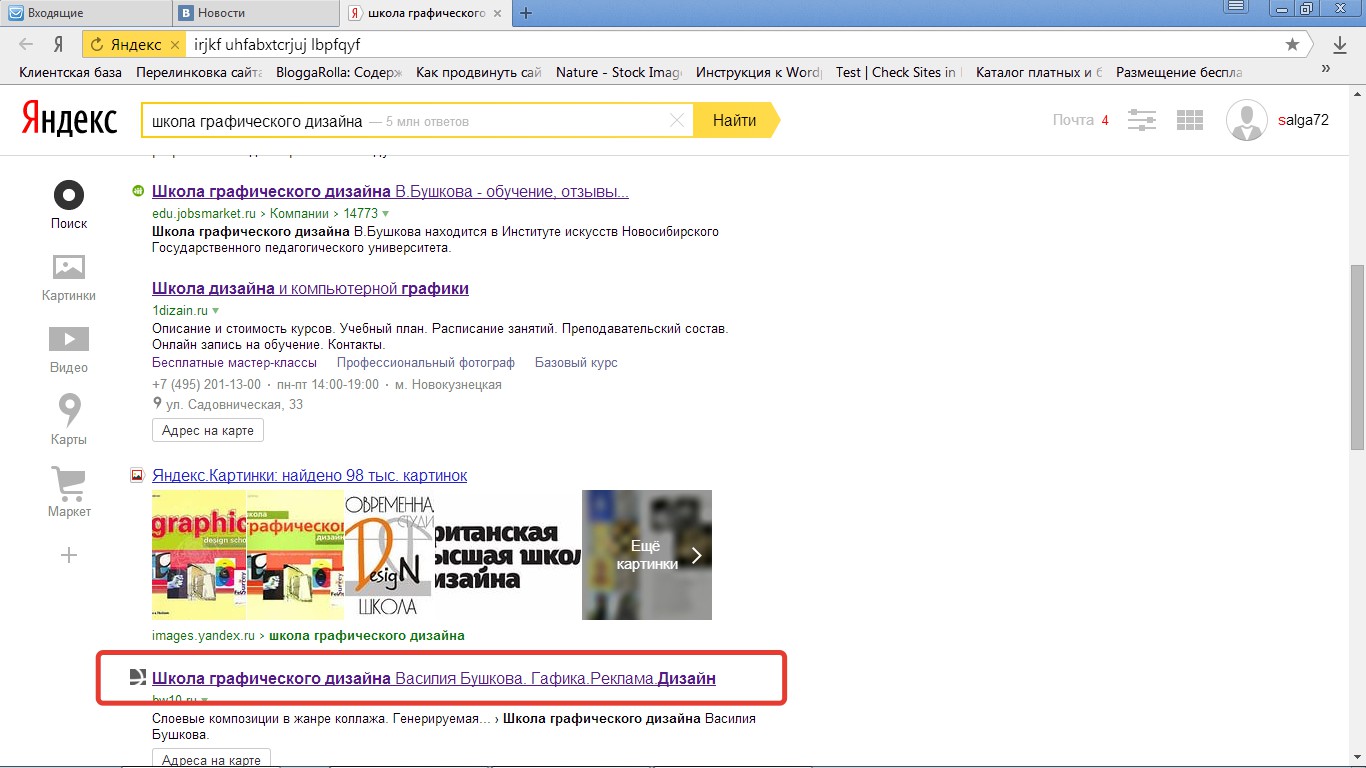Screen dimensions: 1366x768
Task: Open Маркет in the left sidebar
Action: click(69, 493)
